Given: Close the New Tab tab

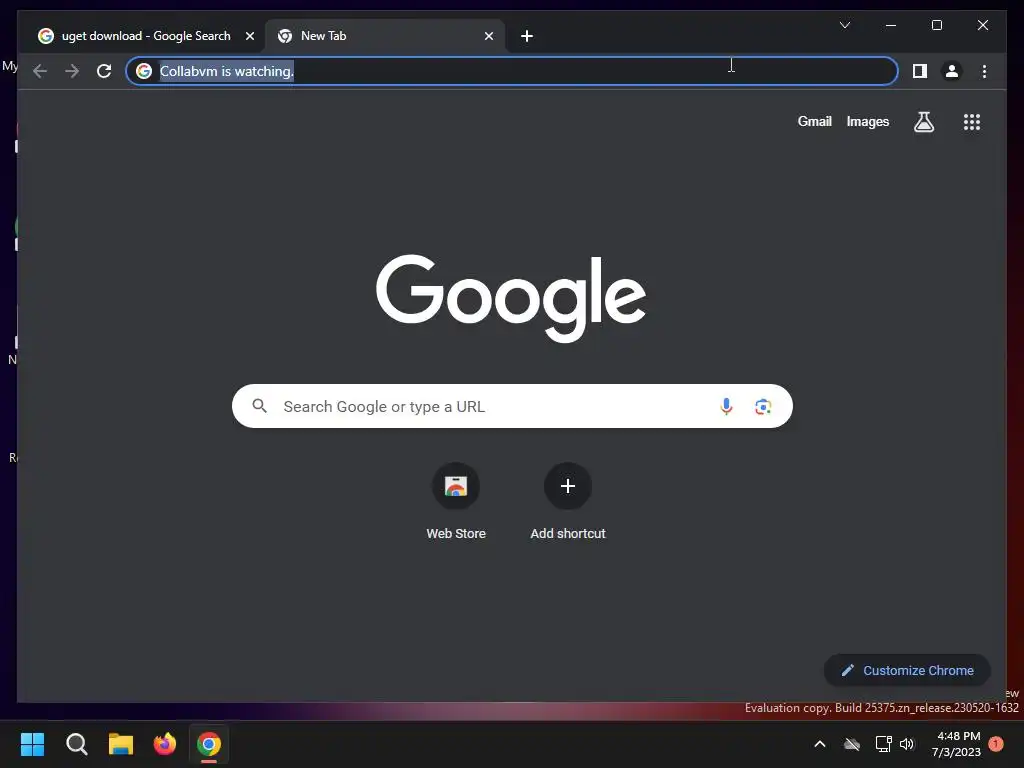Looking at the screenshot, I should pyautogui.click(x=488, y=36).
